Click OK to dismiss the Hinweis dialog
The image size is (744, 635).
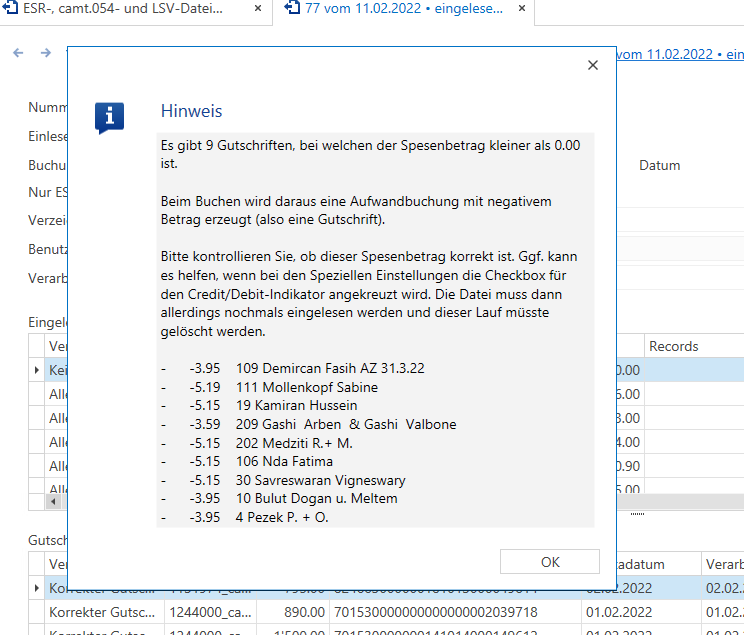click(x=549, y=562)
